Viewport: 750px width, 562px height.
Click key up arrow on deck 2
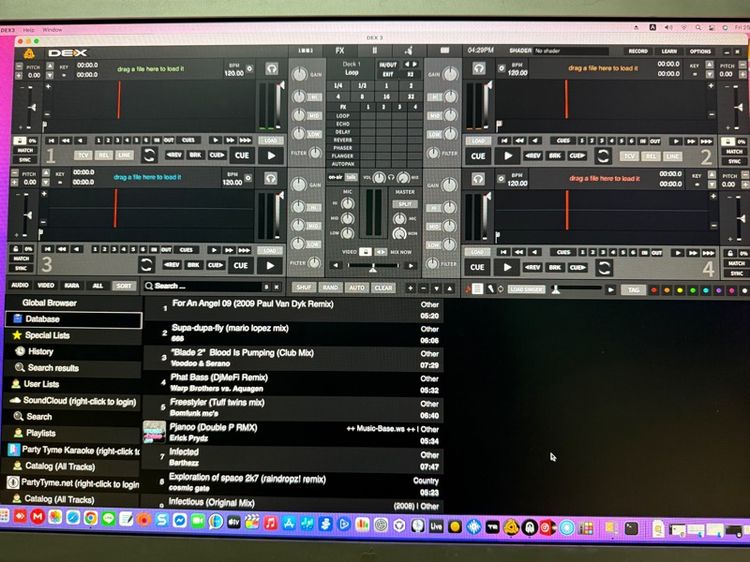coord(710,65)
